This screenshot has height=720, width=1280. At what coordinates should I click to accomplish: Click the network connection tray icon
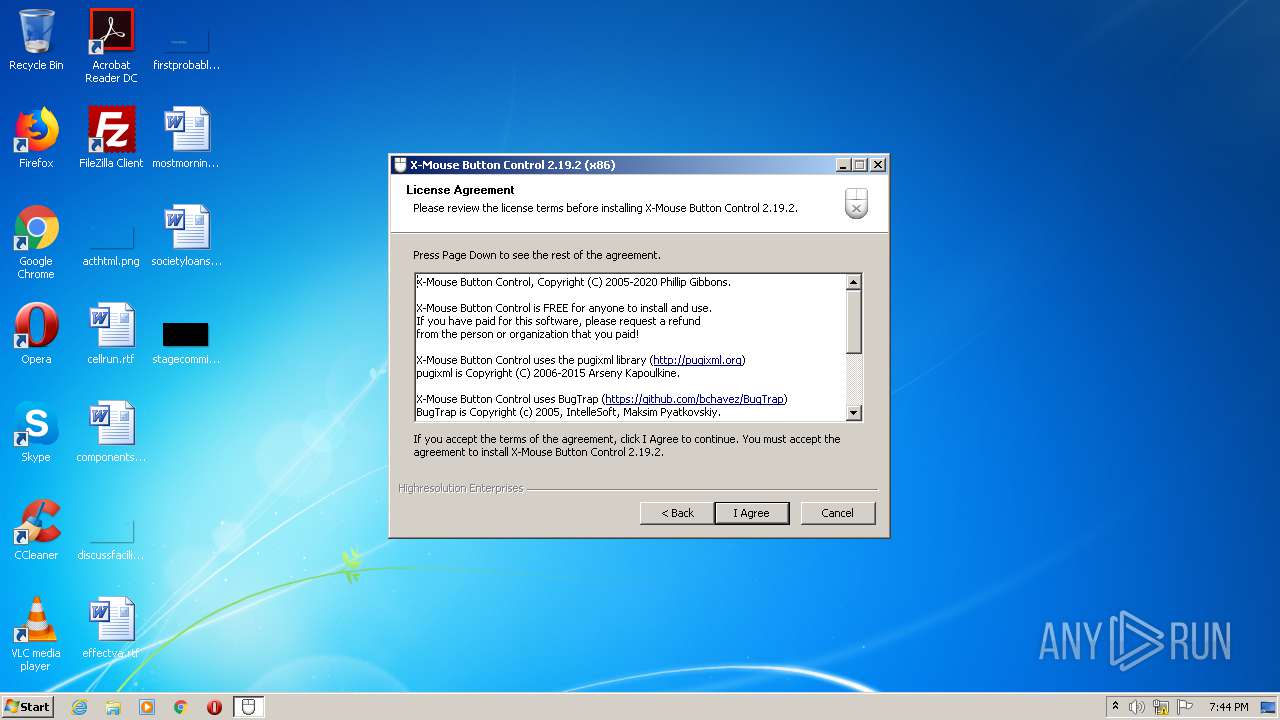[x=1160, y=707]
